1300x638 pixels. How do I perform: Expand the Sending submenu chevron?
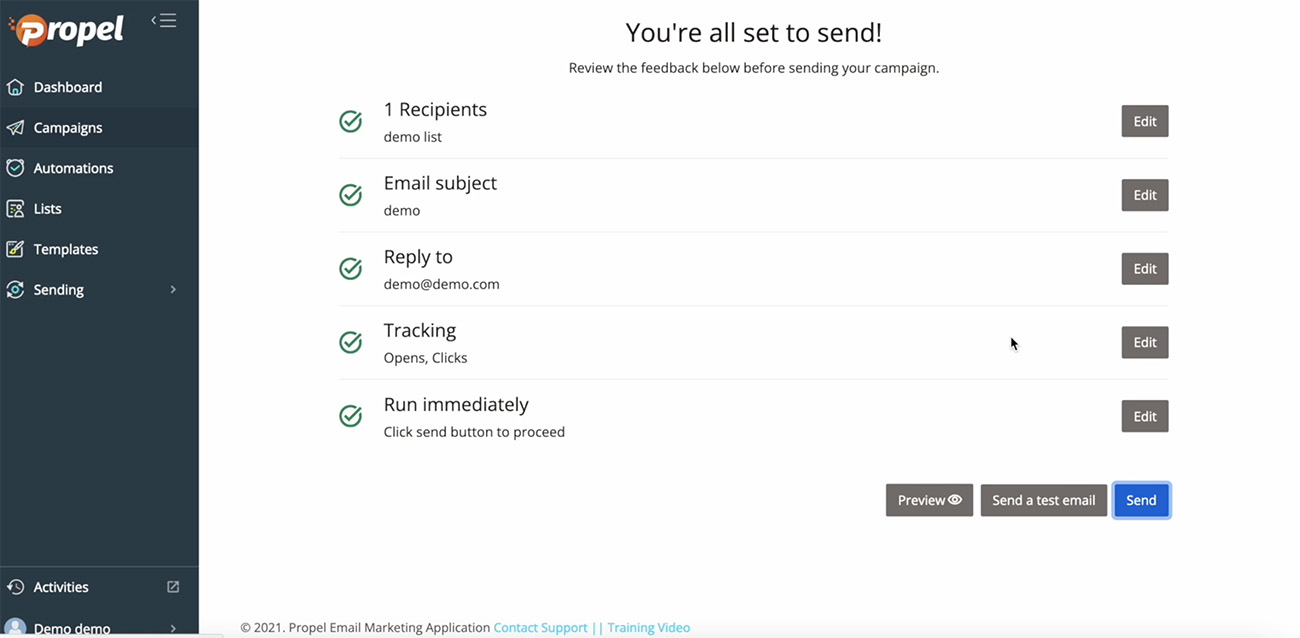pyautogui.click(x=173, y=290)
